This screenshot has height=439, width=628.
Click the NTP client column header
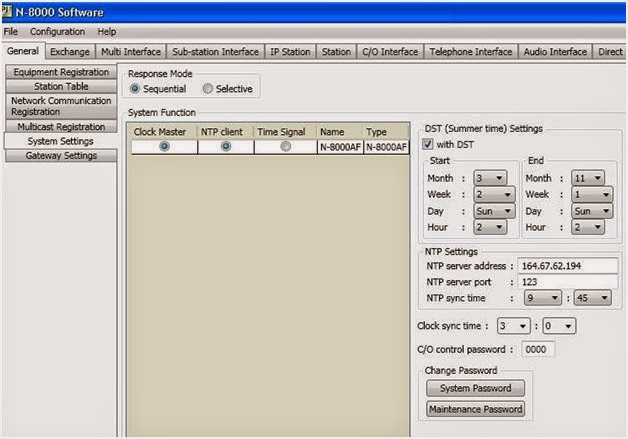pos(225,132)
